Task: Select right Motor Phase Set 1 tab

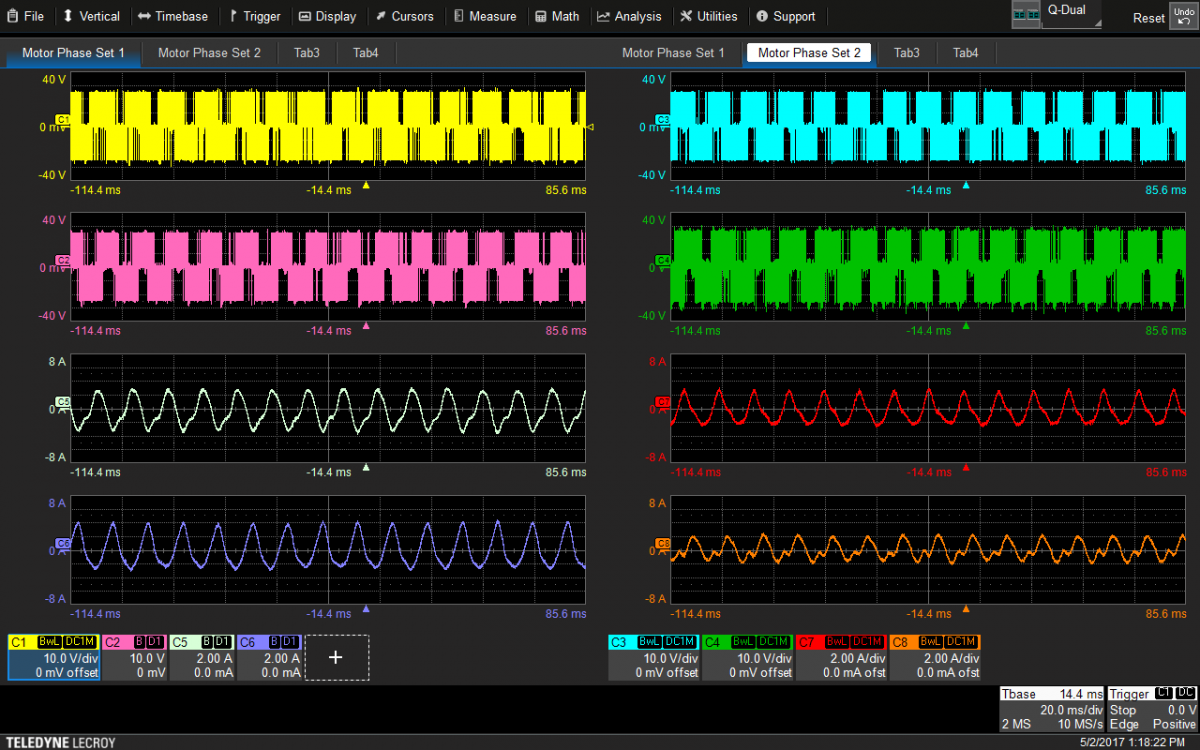Action: pos(674,53)
